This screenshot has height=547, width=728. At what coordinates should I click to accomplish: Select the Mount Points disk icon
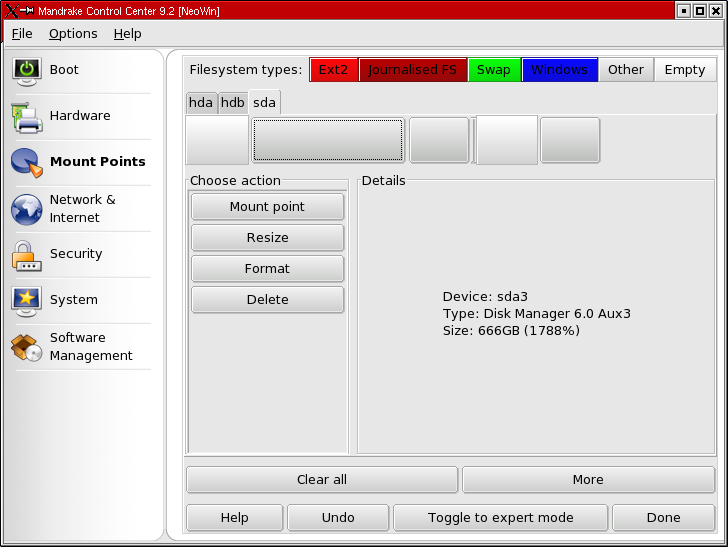point(26,163)
